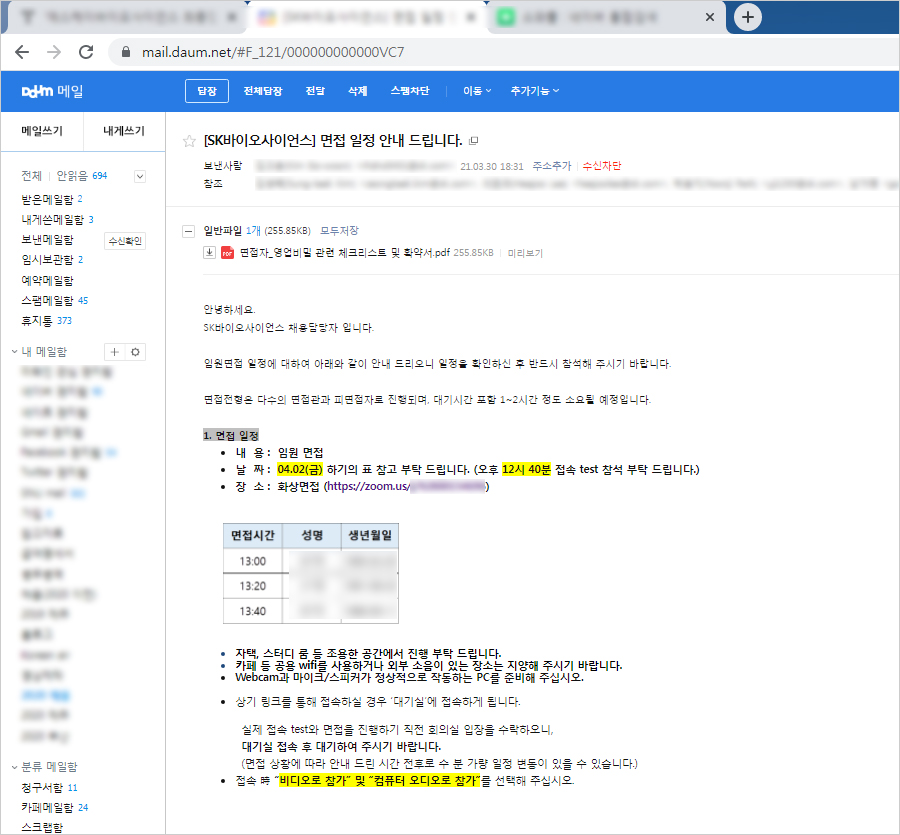
Task: Open the zoom.us interview link
Action: (x=406, y=487)
